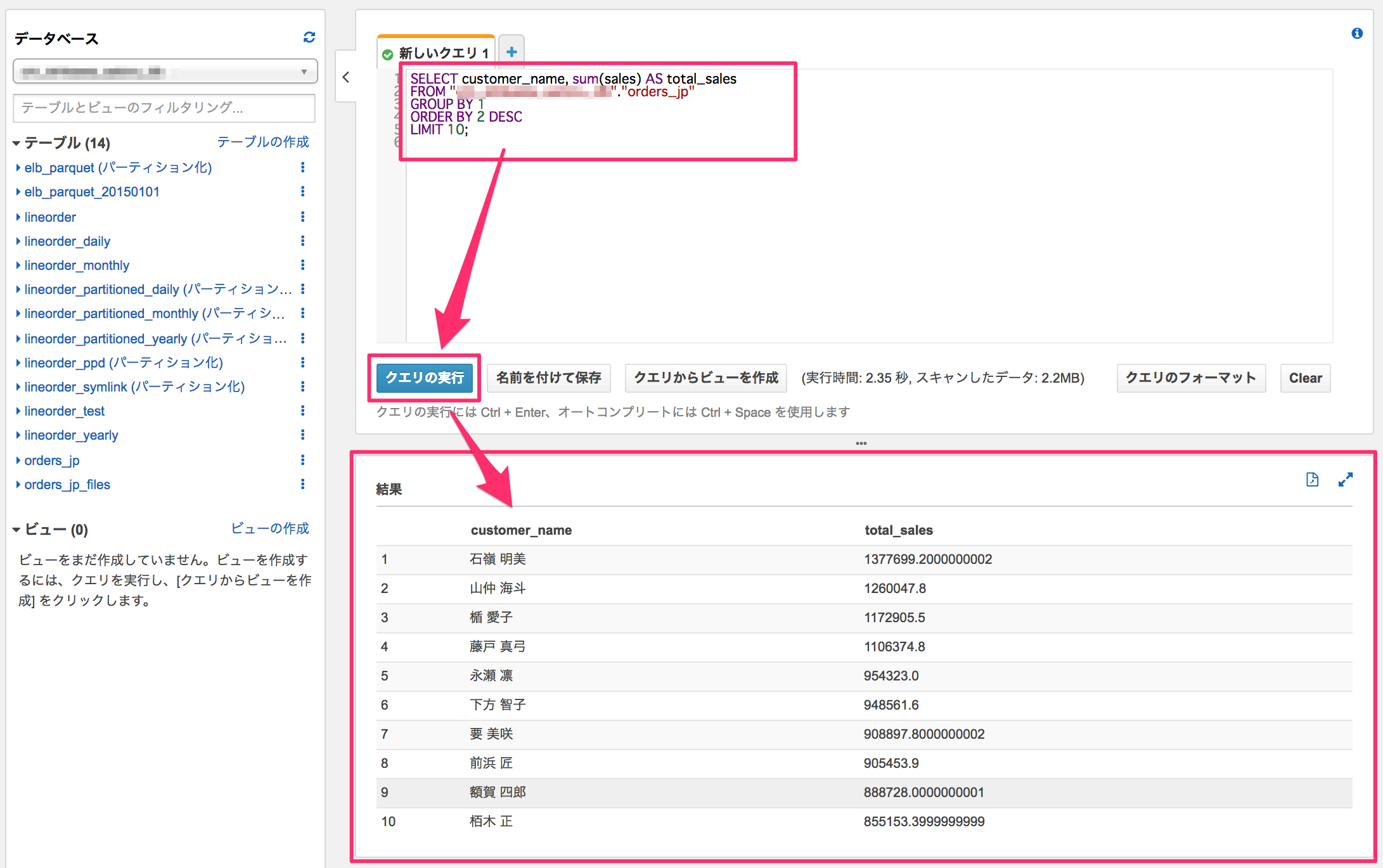
Task: Click the table and view filter field
Action: pos(165,108)
